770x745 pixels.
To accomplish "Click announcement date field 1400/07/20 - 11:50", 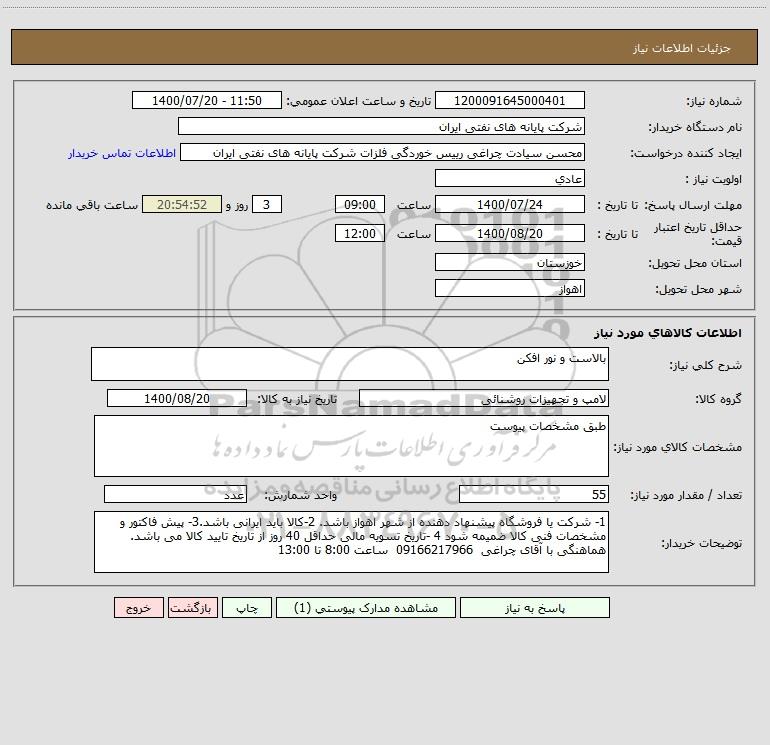I will [x=207, y=100].
